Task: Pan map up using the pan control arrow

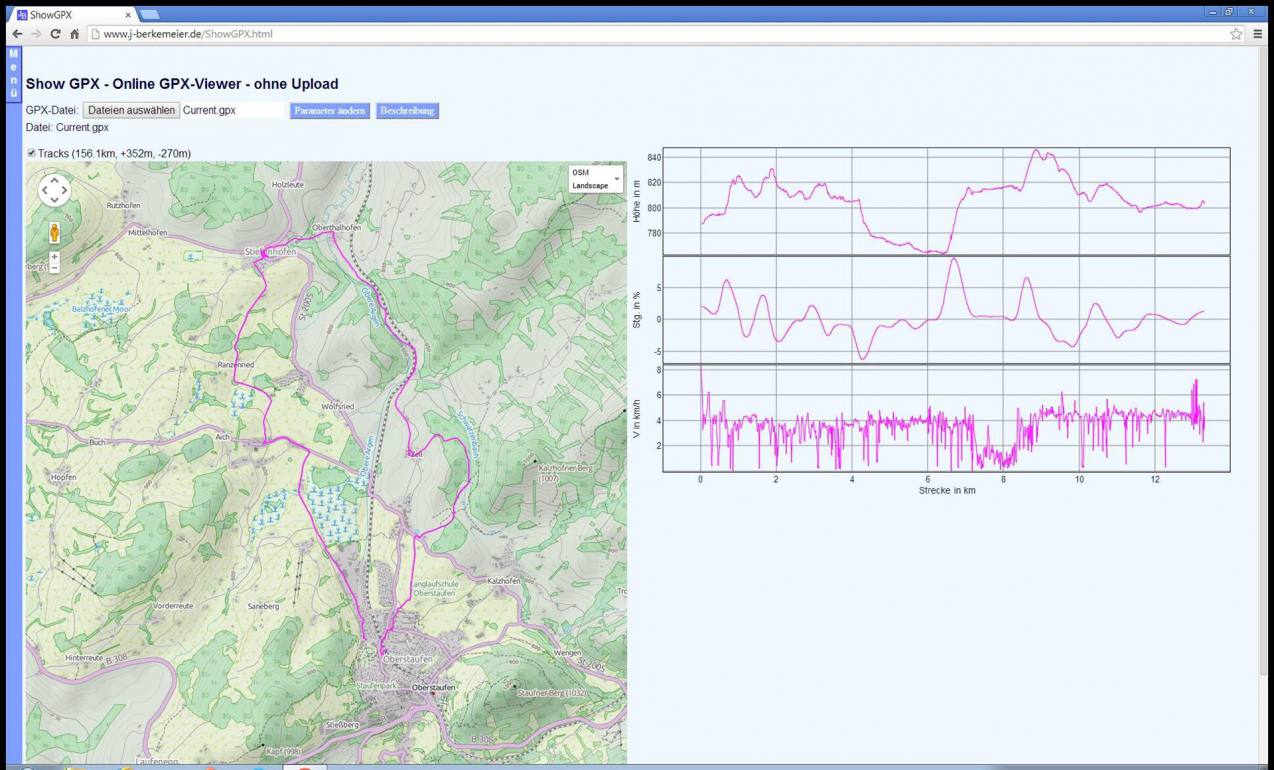Action: point(54,179)
